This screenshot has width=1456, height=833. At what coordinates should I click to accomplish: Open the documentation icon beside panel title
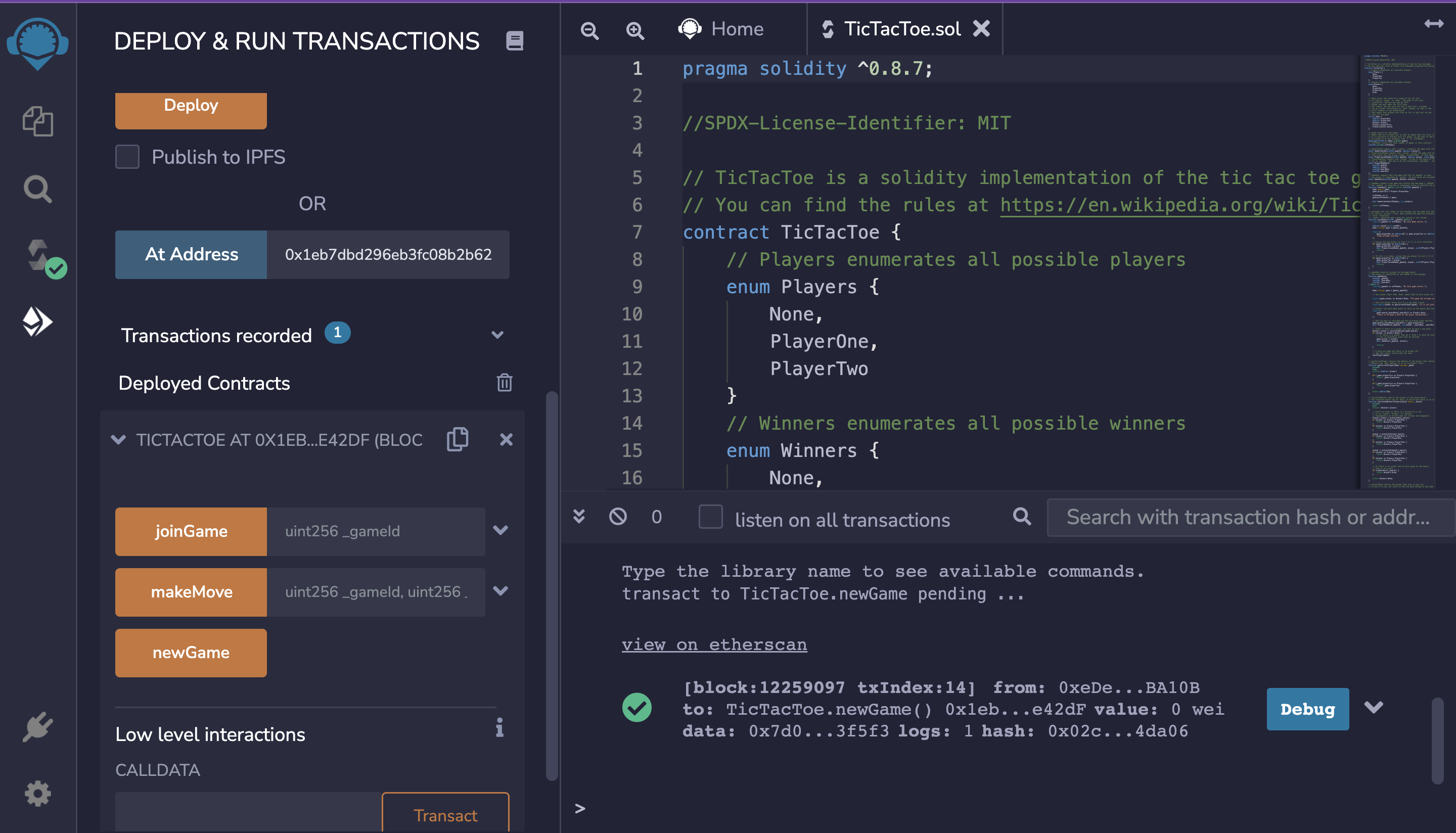click(515, 41)
